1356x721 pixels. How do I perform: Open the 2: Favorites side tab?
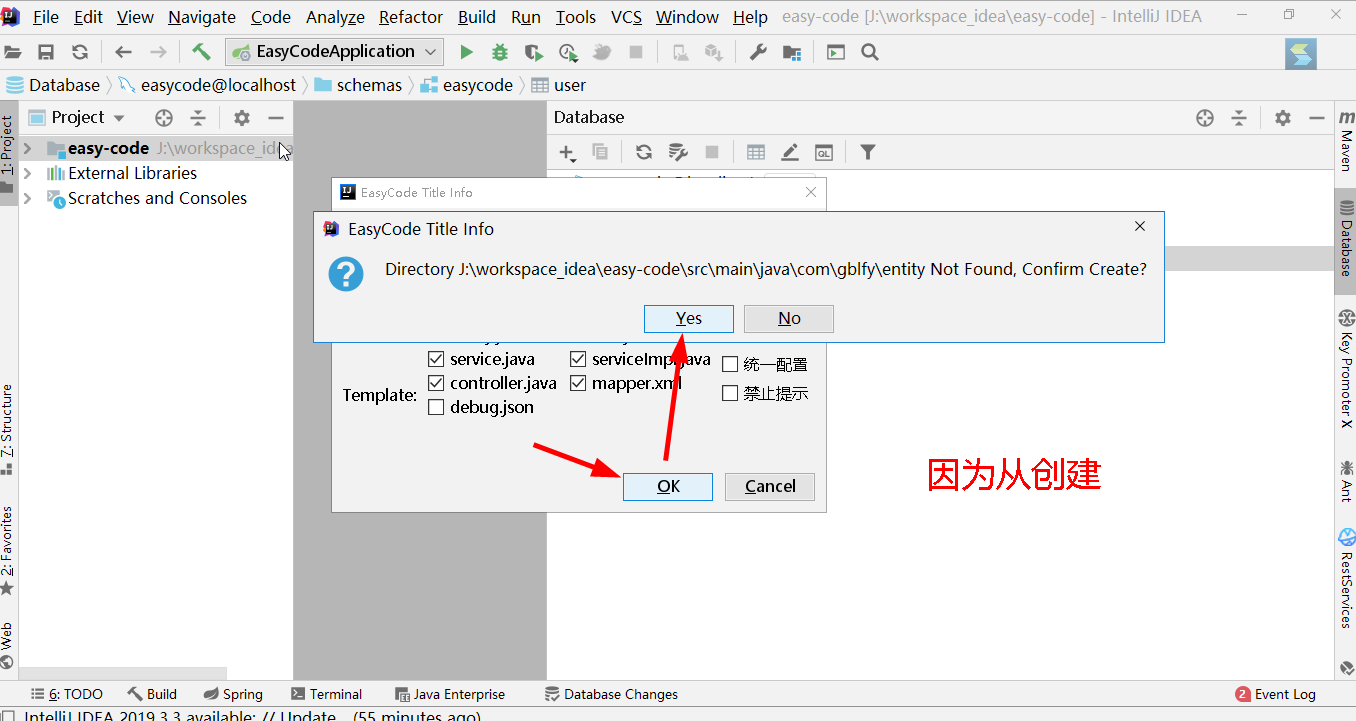(7, 550)
